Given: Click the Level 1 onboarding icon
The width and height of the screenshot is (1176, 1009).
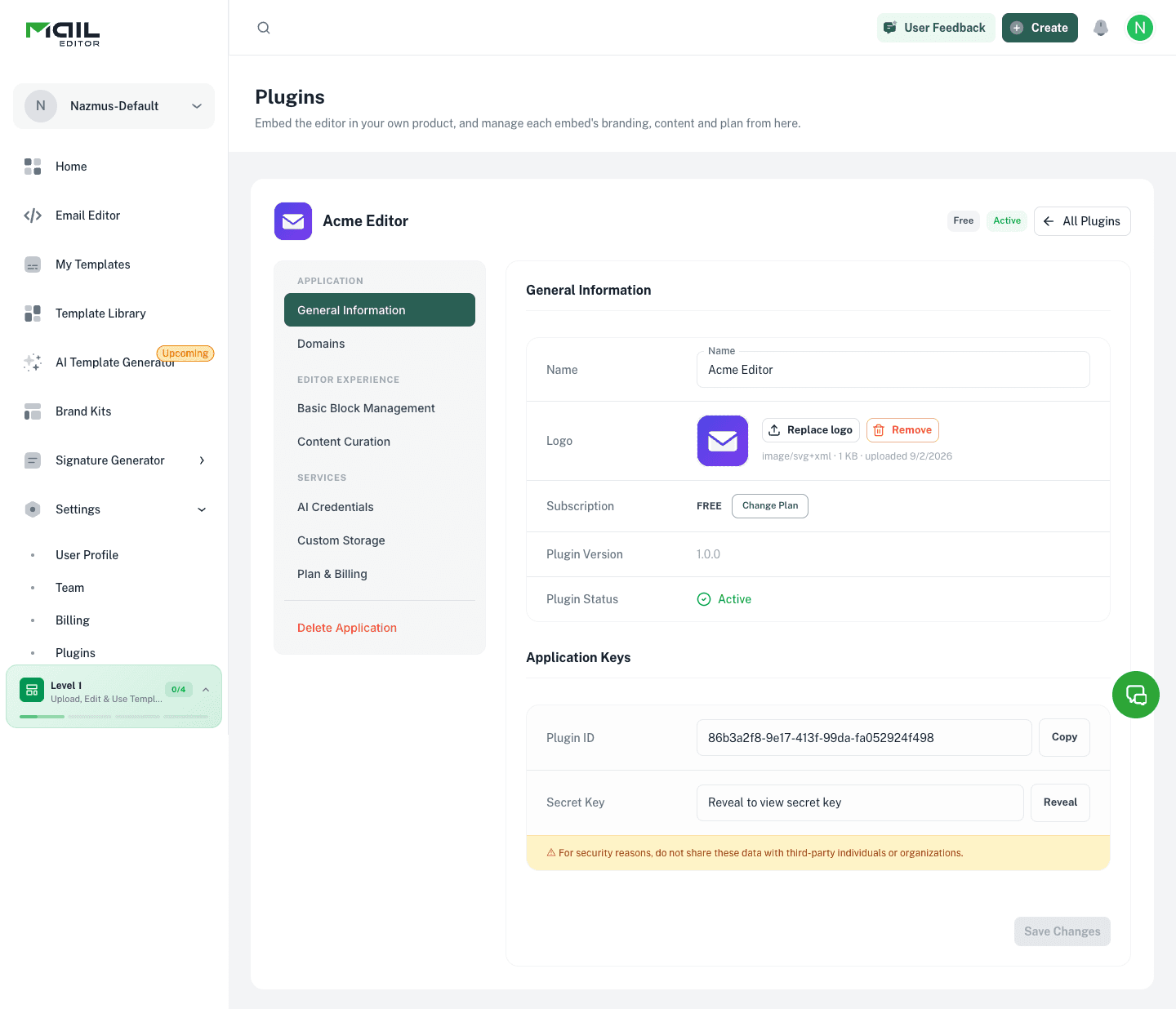Looking at the screenshot, I should point(32,691).
